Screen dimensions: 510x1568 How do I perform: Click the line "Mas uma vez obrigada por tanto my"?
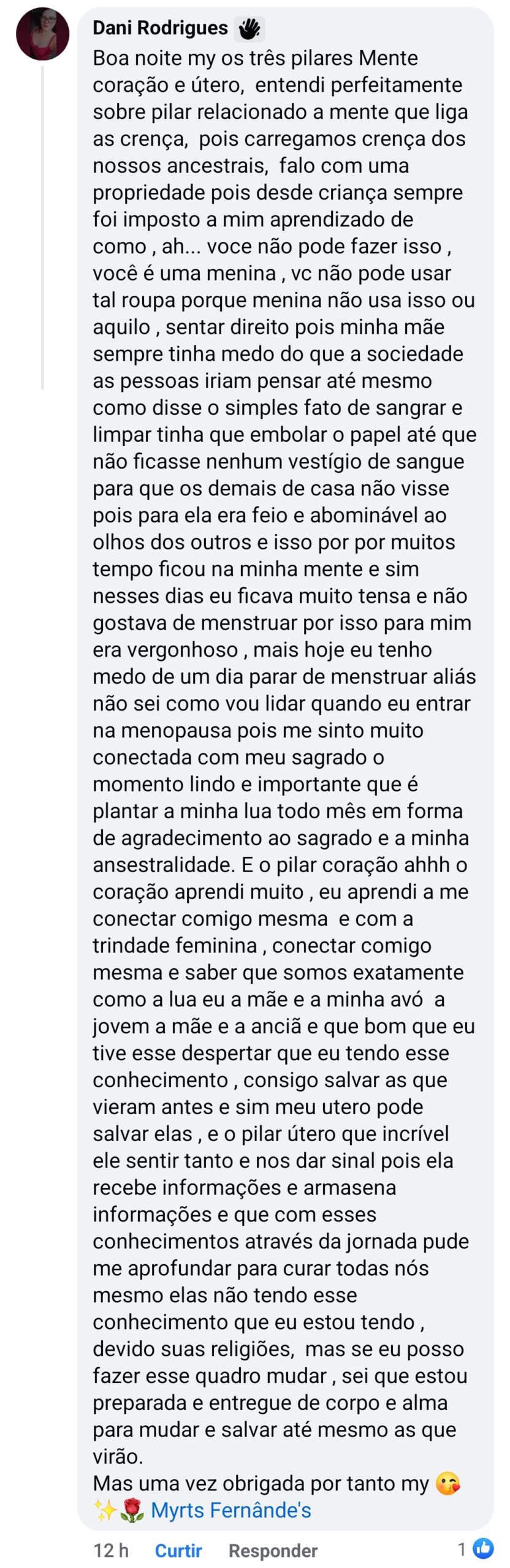(261, 1483)
